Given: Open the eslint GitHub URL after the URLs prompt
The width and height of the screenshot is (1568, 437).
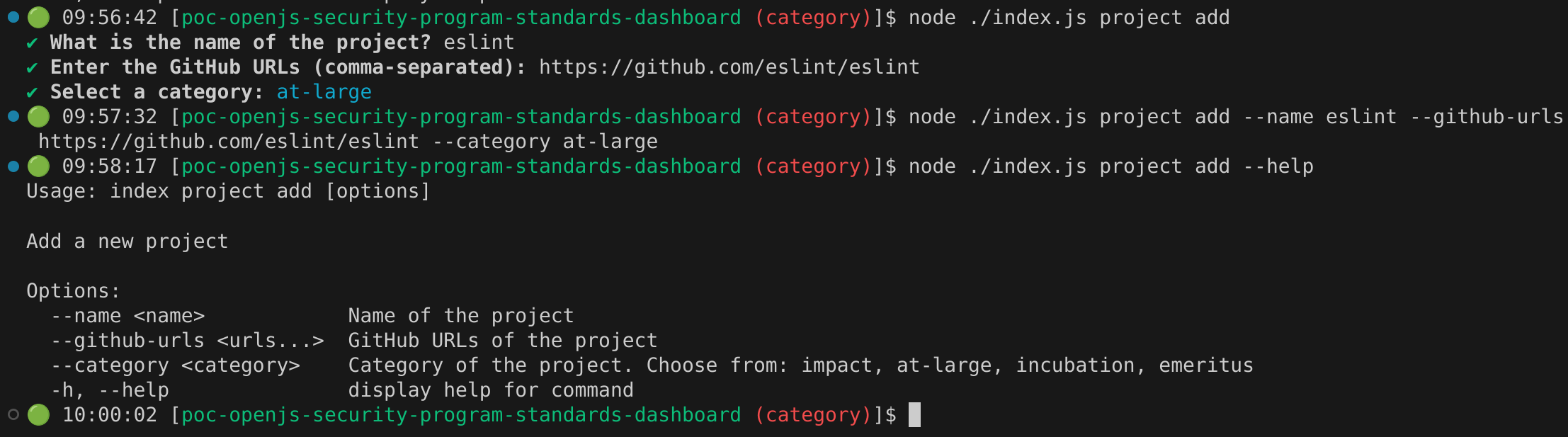Looking at the screenshot, I should [729, 67].
